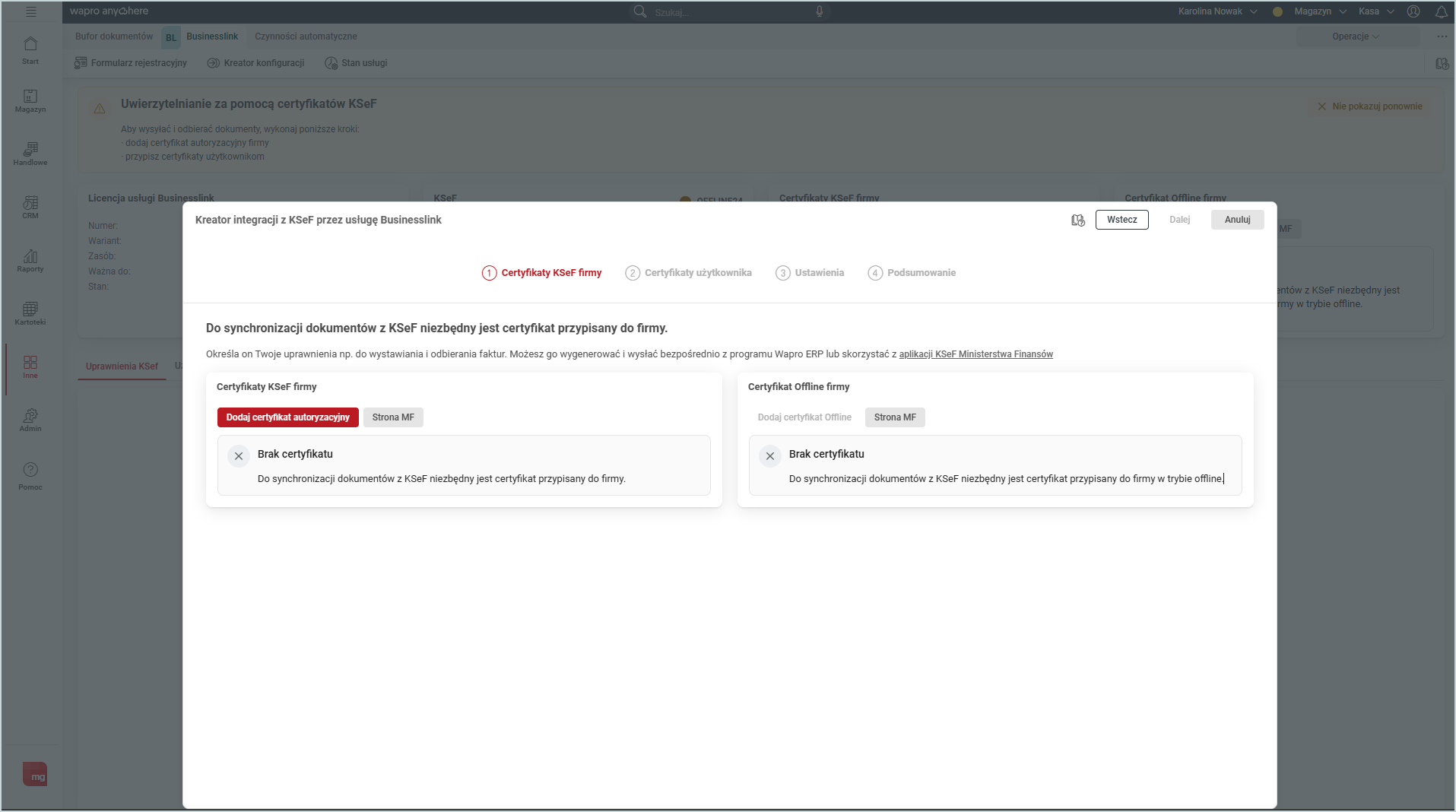The width and height of the screenshot is (1456, 812).
Task: Go to step 4 Podsumowanie
Action: click(x=912, y=273)
